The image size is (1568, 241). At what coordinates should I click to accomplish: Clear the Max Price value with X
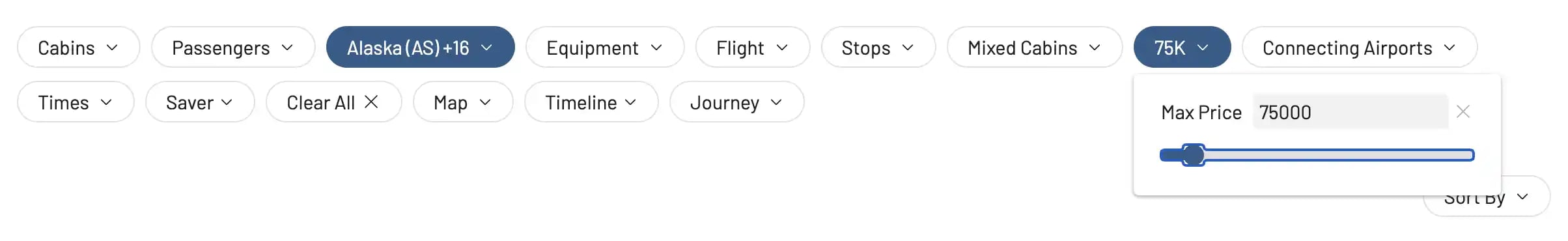tap(1463, 112)
